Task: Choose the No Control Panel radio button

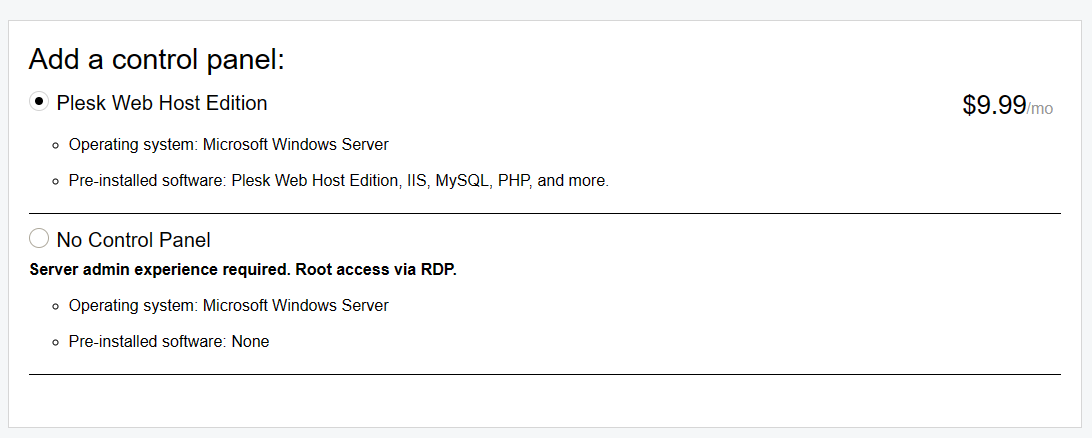Action: click(39, 238)
